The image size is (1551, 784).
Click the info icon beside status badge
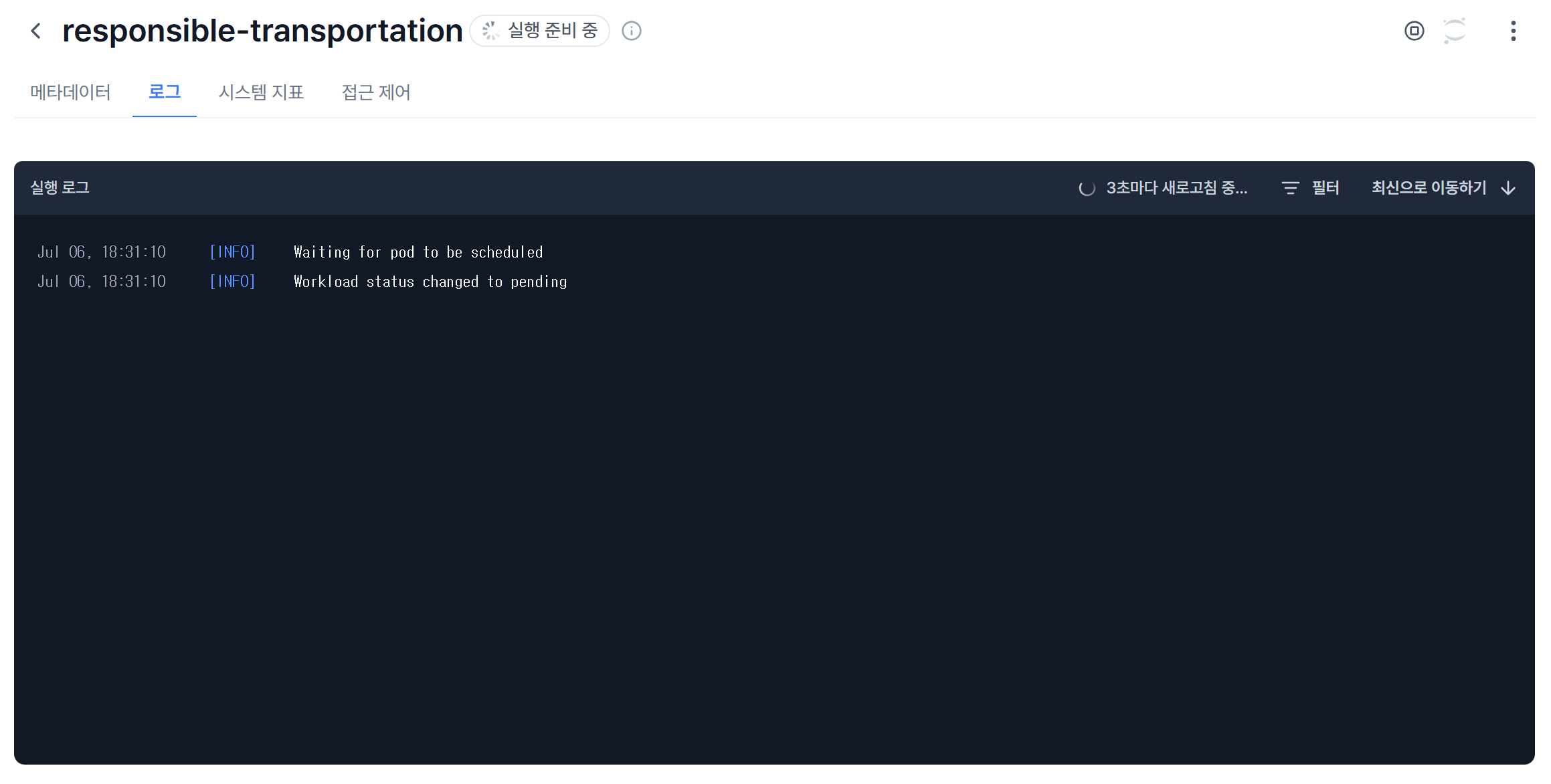(x=631, y=31)
